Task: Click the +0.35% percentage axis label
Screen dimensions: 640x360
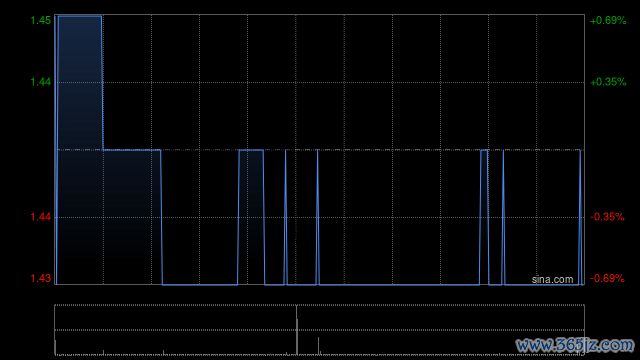Action: click(x=608, y=82)
